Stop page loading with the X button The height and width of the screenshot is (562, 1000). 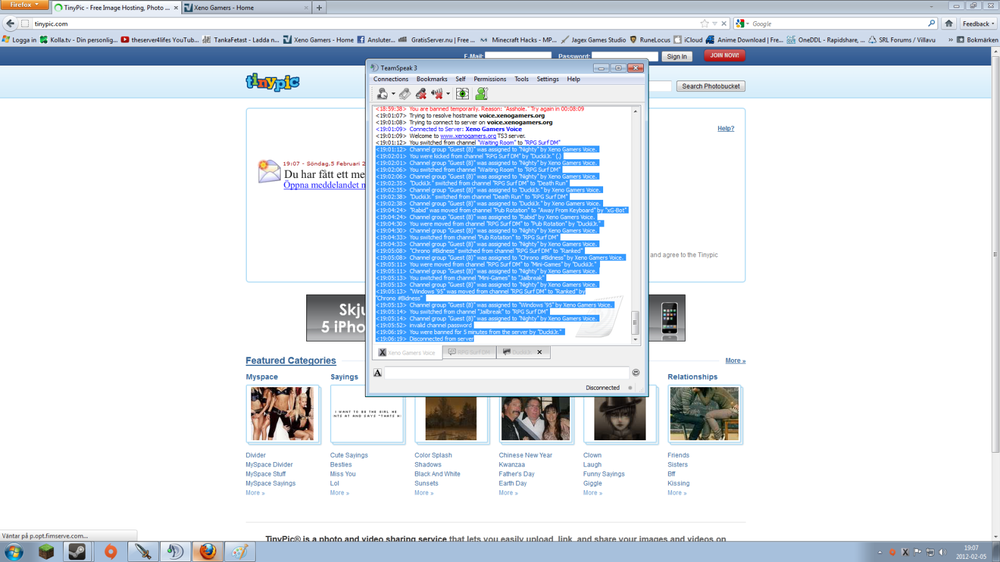pyautogui.click(x=724, y=24)
